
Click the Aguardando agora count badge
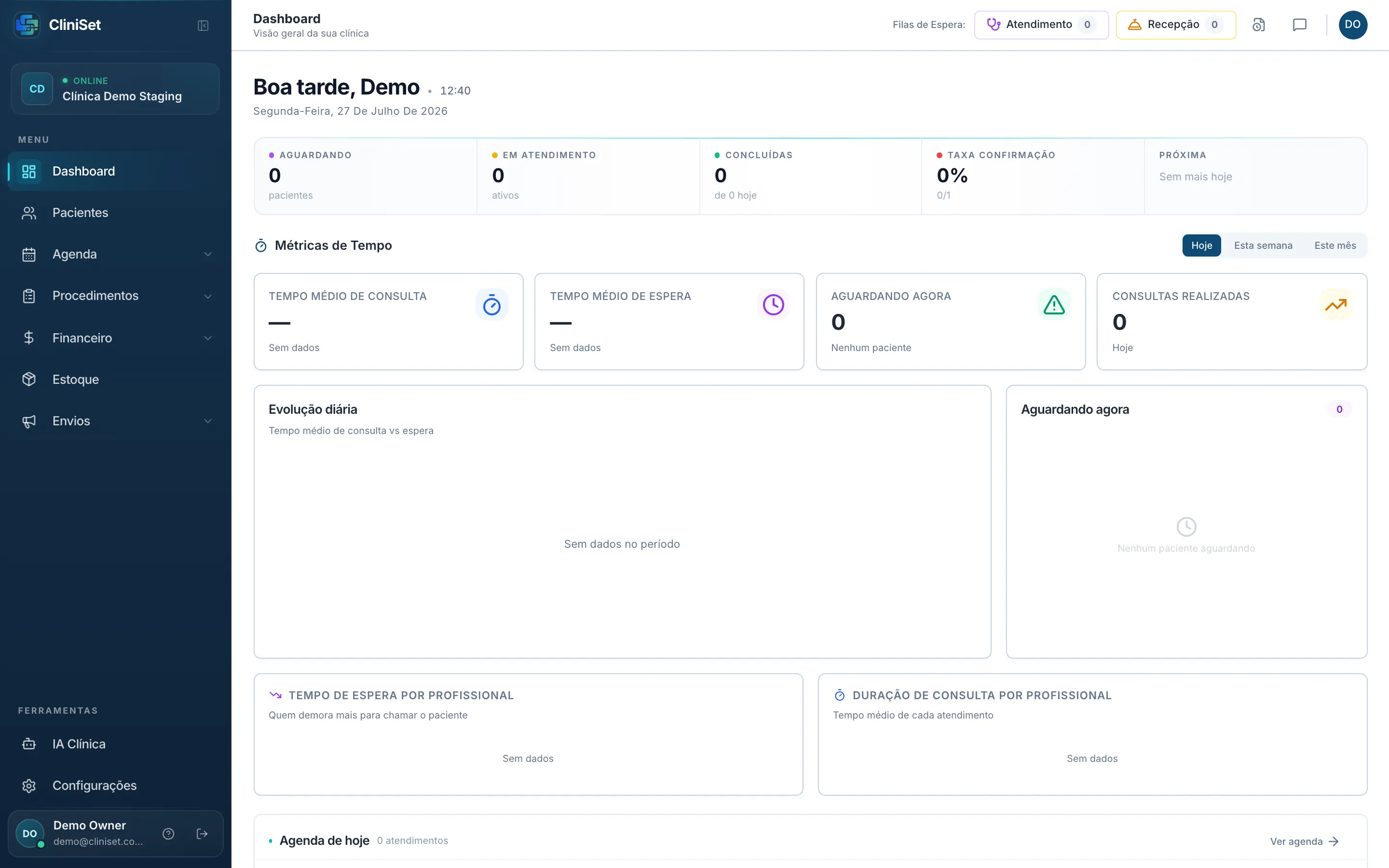[1339, 409]
